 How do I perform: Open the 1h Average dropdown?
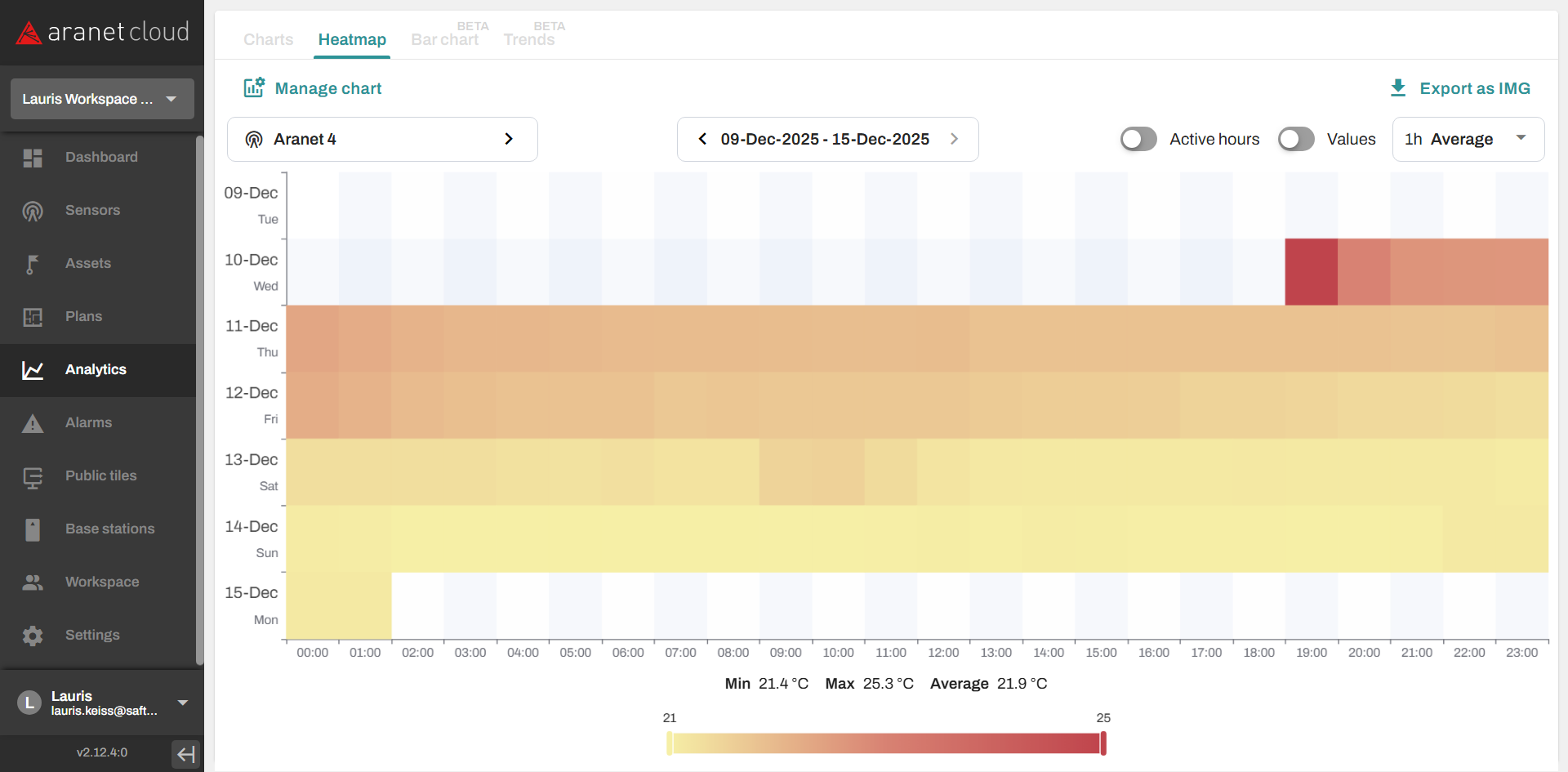point(1468,140)
